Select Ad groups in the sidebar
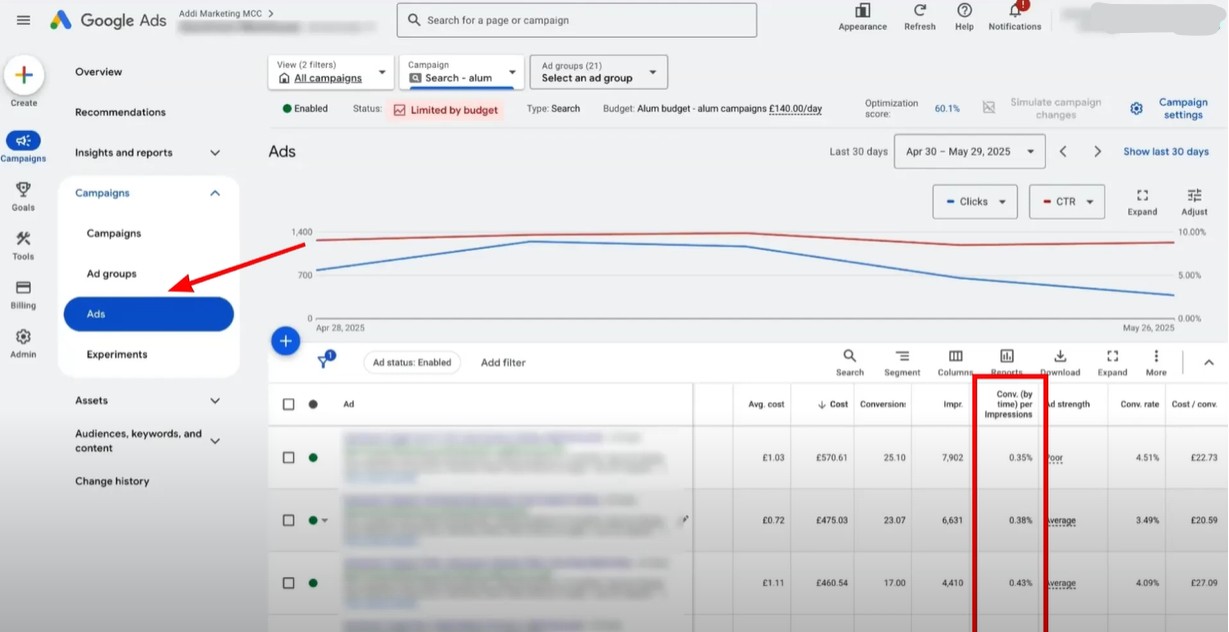The width and height of the screenshot is (1229, 632). click(112, 274)
